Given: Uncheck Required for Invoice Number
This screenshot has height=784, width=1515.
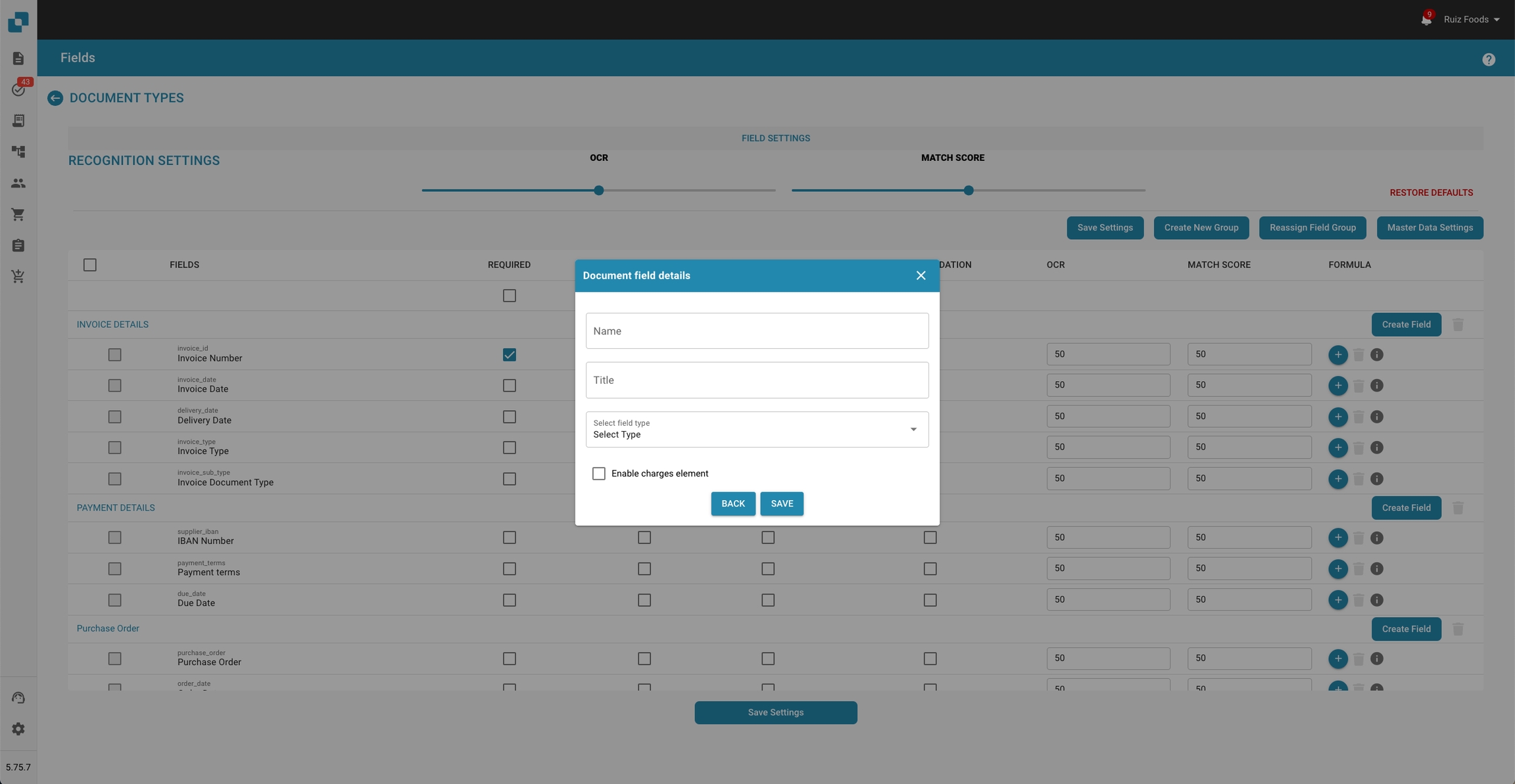Looking at the screenshot, I should click(x=509, y=355).
